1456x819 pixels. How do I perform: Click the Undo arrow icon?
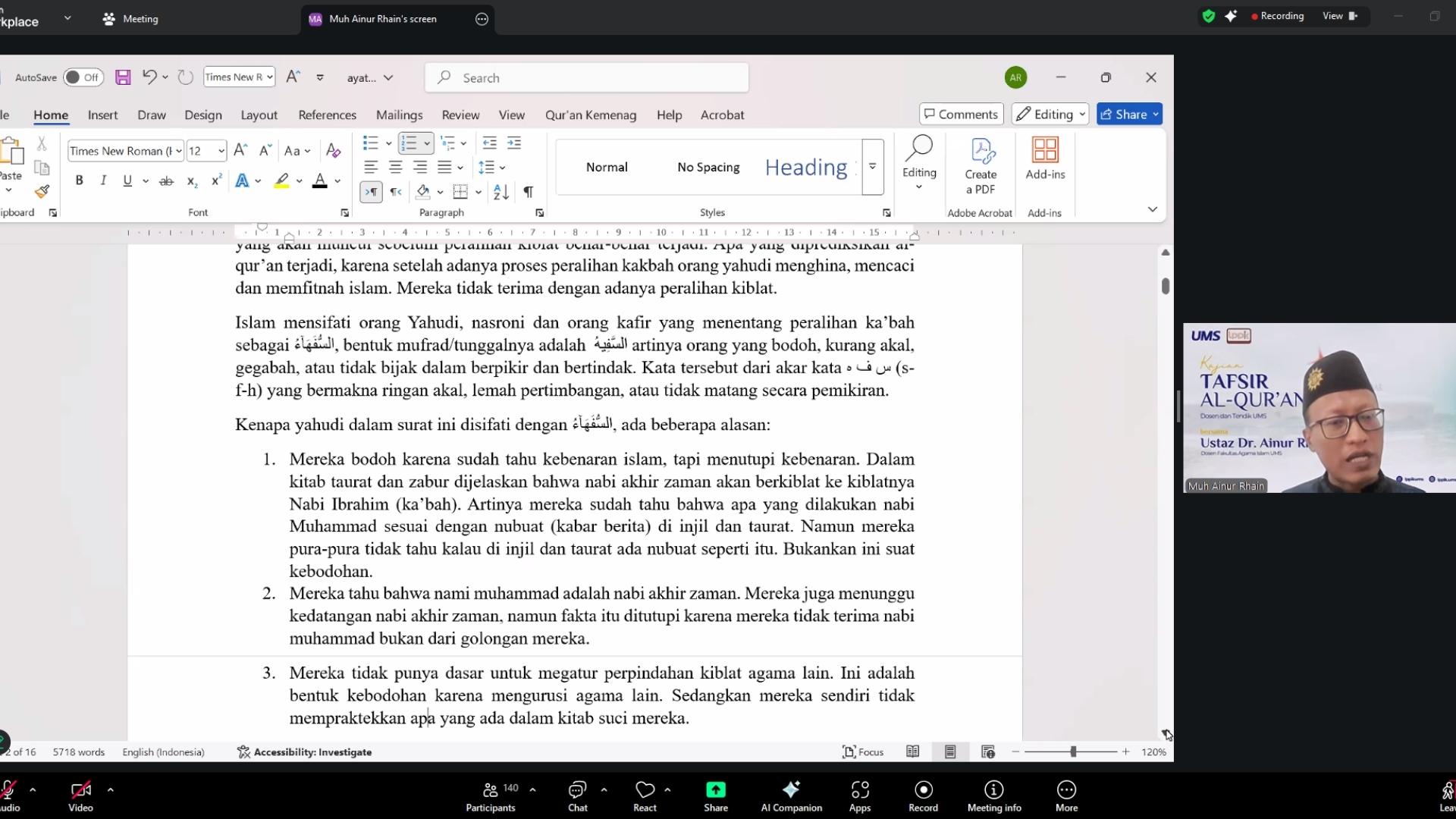pyautogui.click(x=149, y=77)
